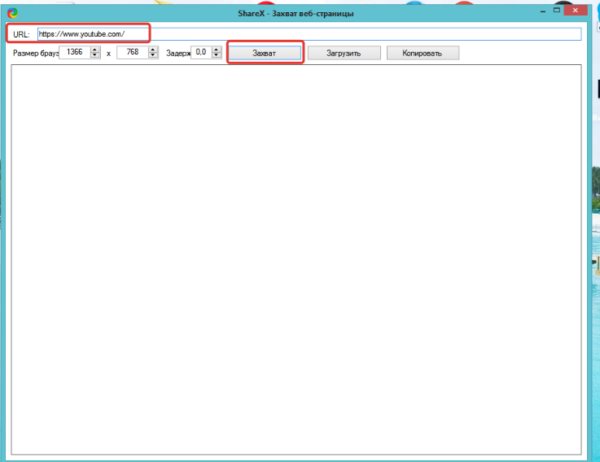Decrease browser height 768 with down arrow
The width and height of the screenshot is (600, 462).
(153, 55)
